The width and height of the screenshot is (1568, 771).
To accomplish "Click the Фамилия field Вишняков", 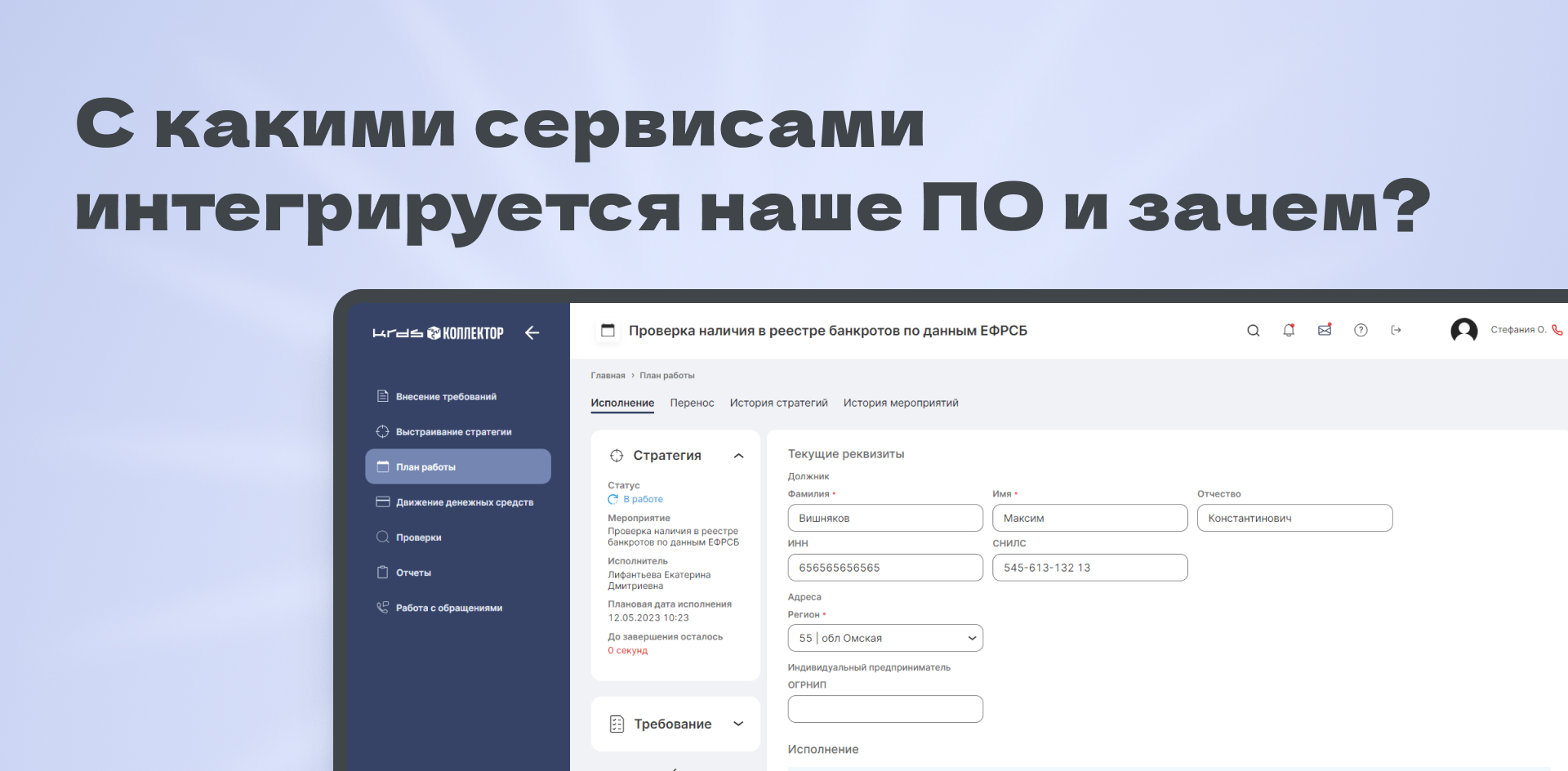I will click(885, 518).
